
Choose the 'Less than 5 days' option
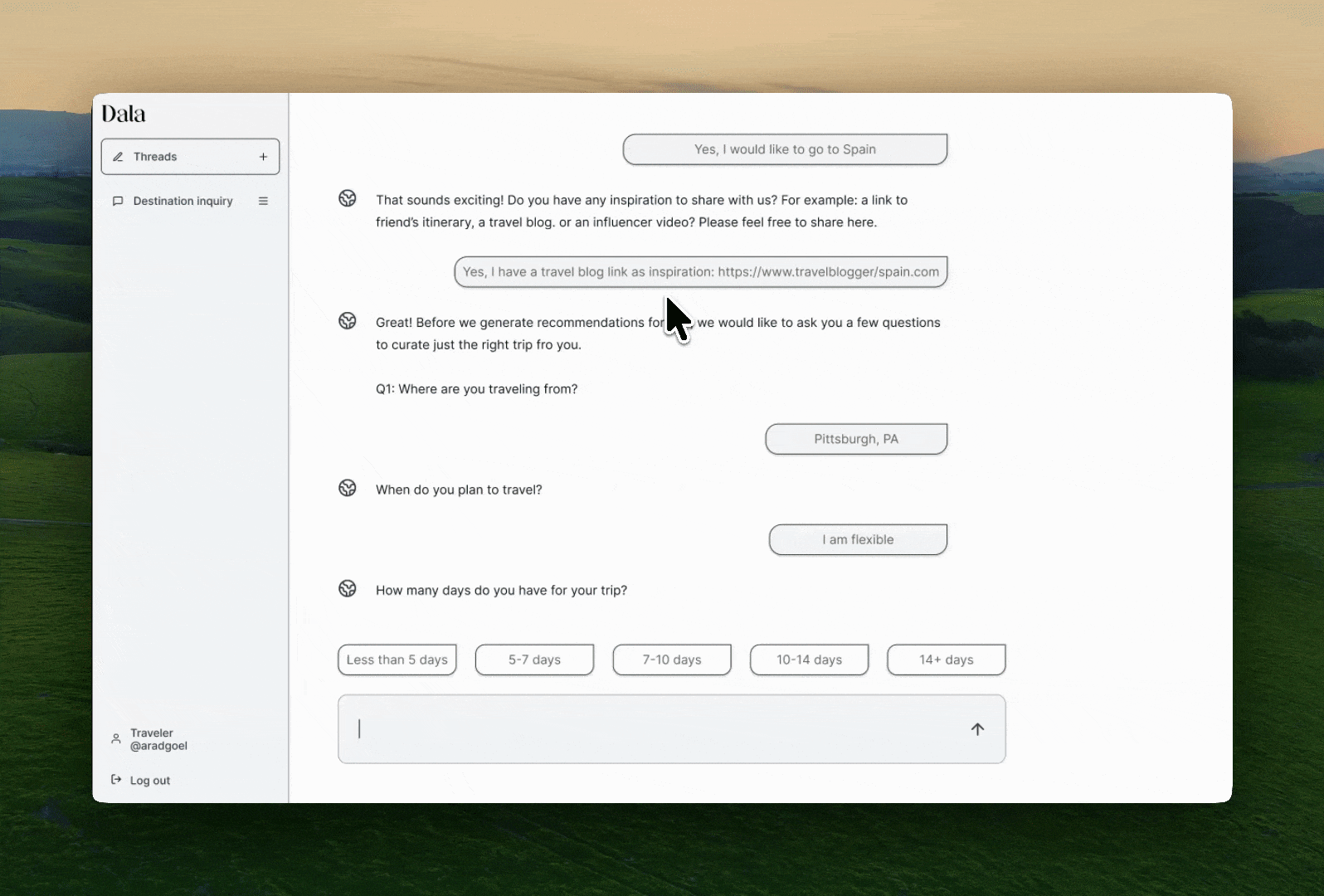click(x=397, y=660)
